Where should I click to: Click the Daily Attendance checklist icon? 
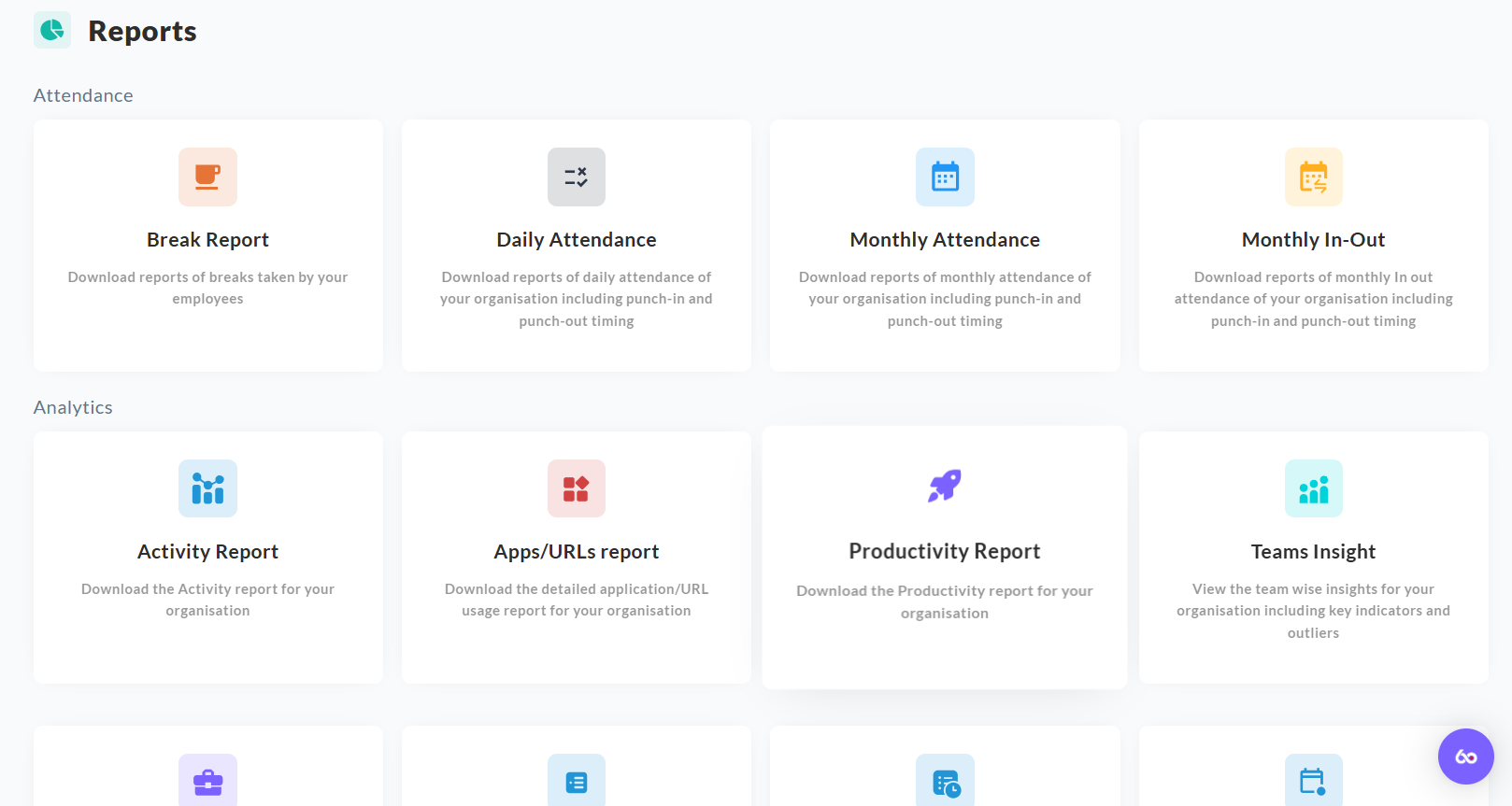pyautogui.click(x=577, y=177)
